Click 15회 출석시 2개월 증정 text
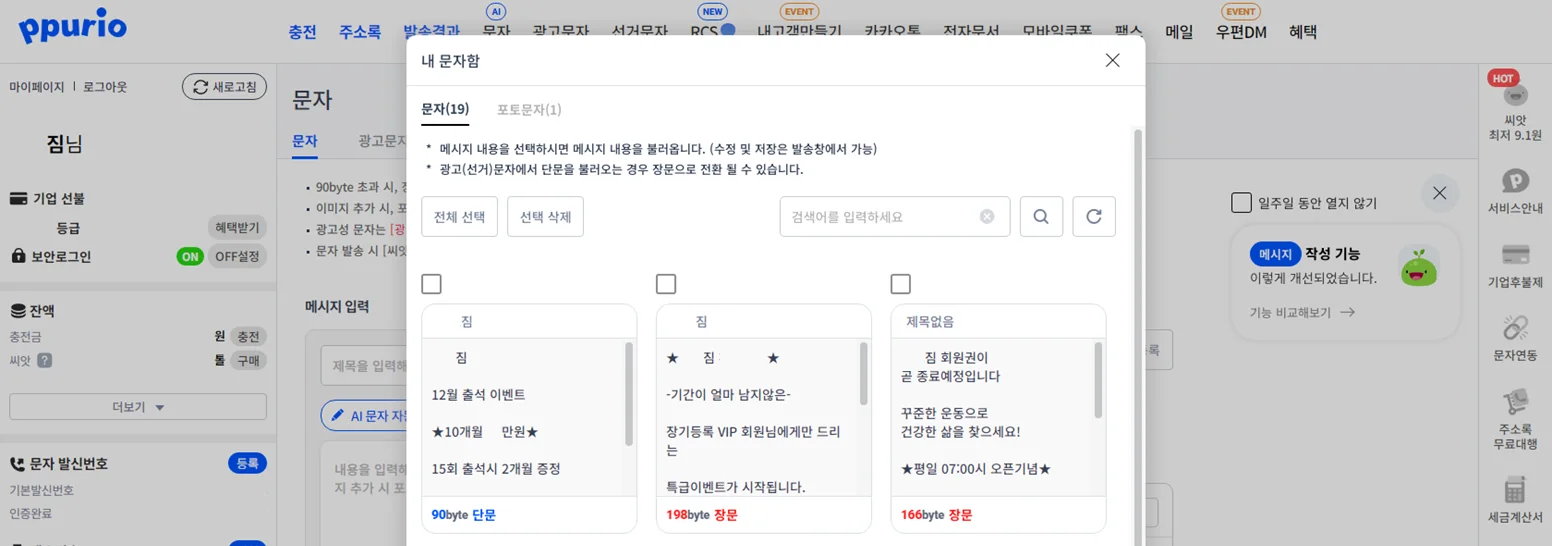Screen dimensions: 1552x546 coord(496,468)
